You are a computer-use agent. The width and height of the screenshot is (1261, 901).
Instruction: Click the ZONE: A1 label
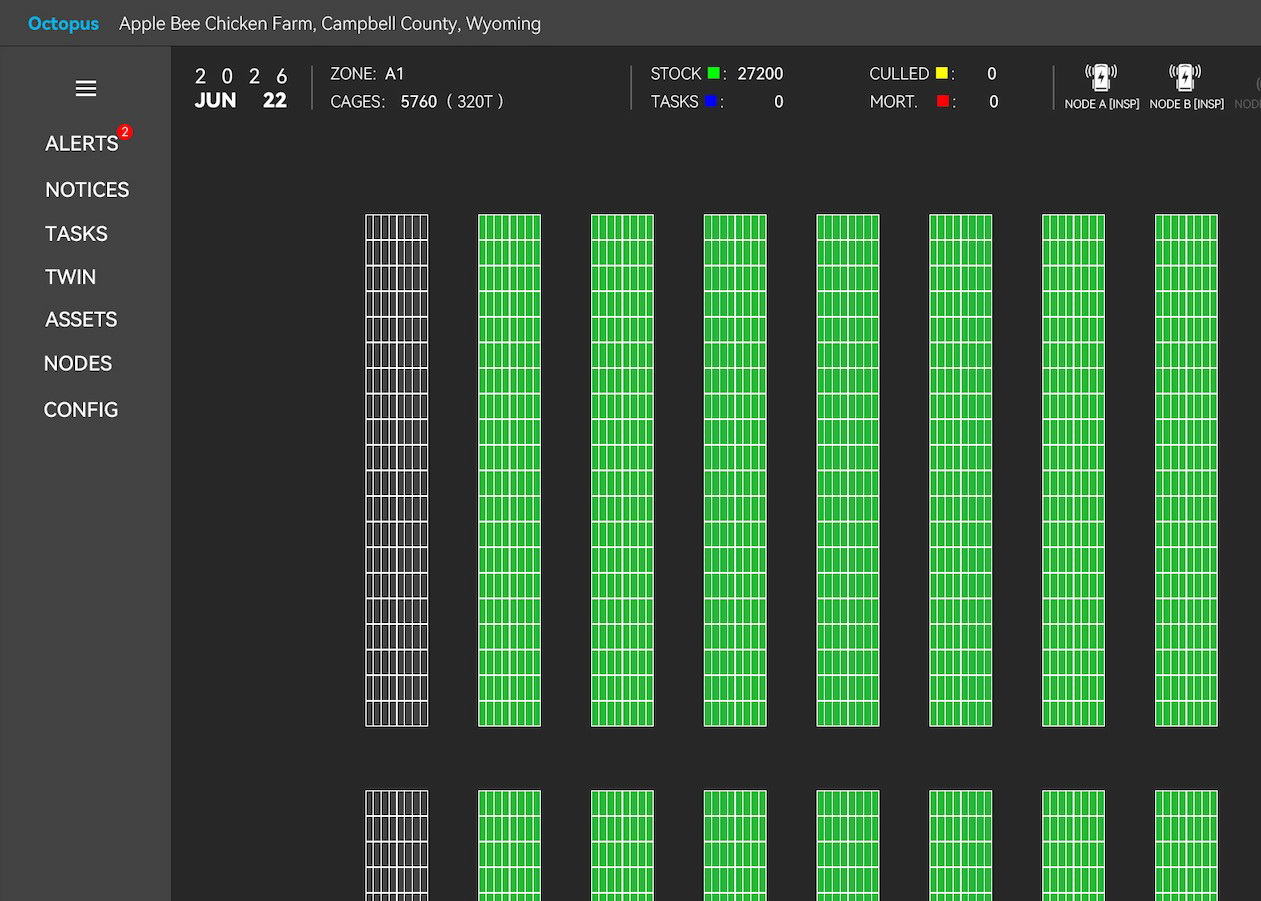pyautogui.click(x=367, y=74)
